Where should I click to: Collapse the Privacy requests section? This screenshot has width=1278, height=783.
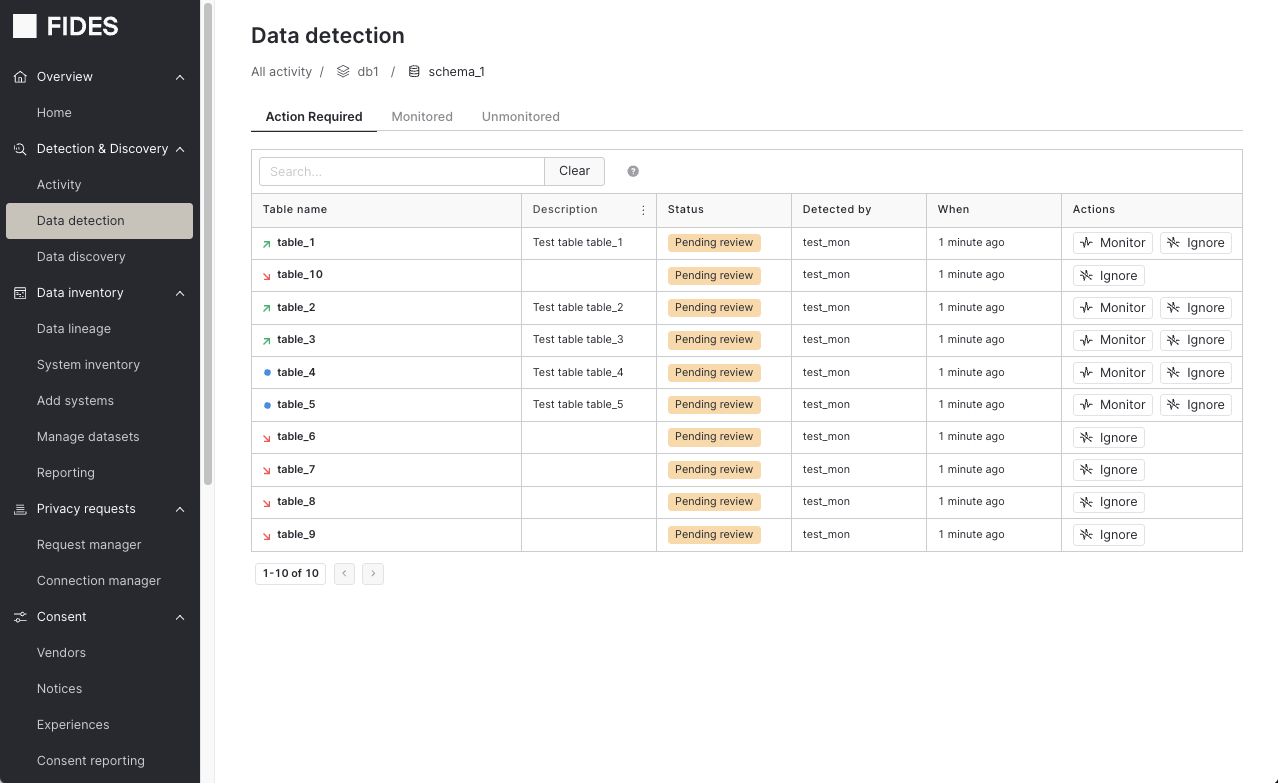(180, 509)
